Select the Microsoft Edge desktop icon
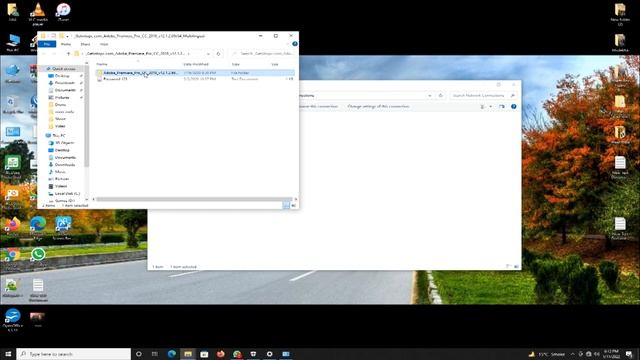This screenshot has height=360, width=640. click(38, 227)
